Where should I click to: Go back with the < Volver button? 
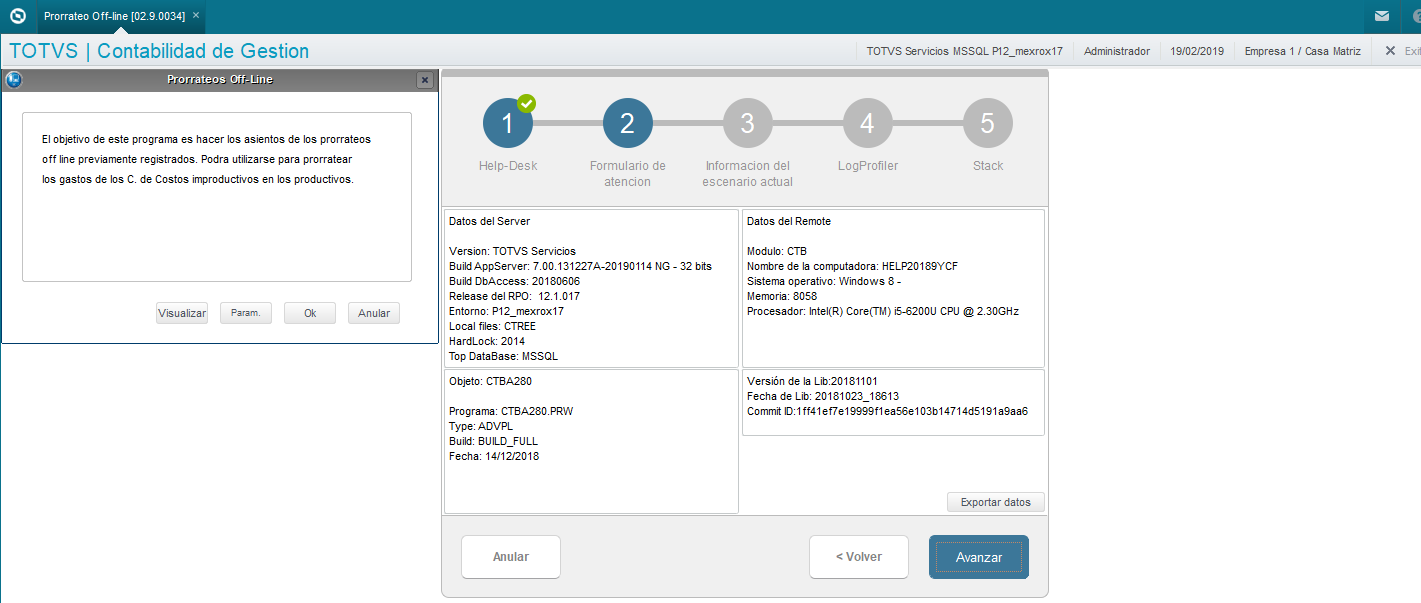(x=859, y=557)
